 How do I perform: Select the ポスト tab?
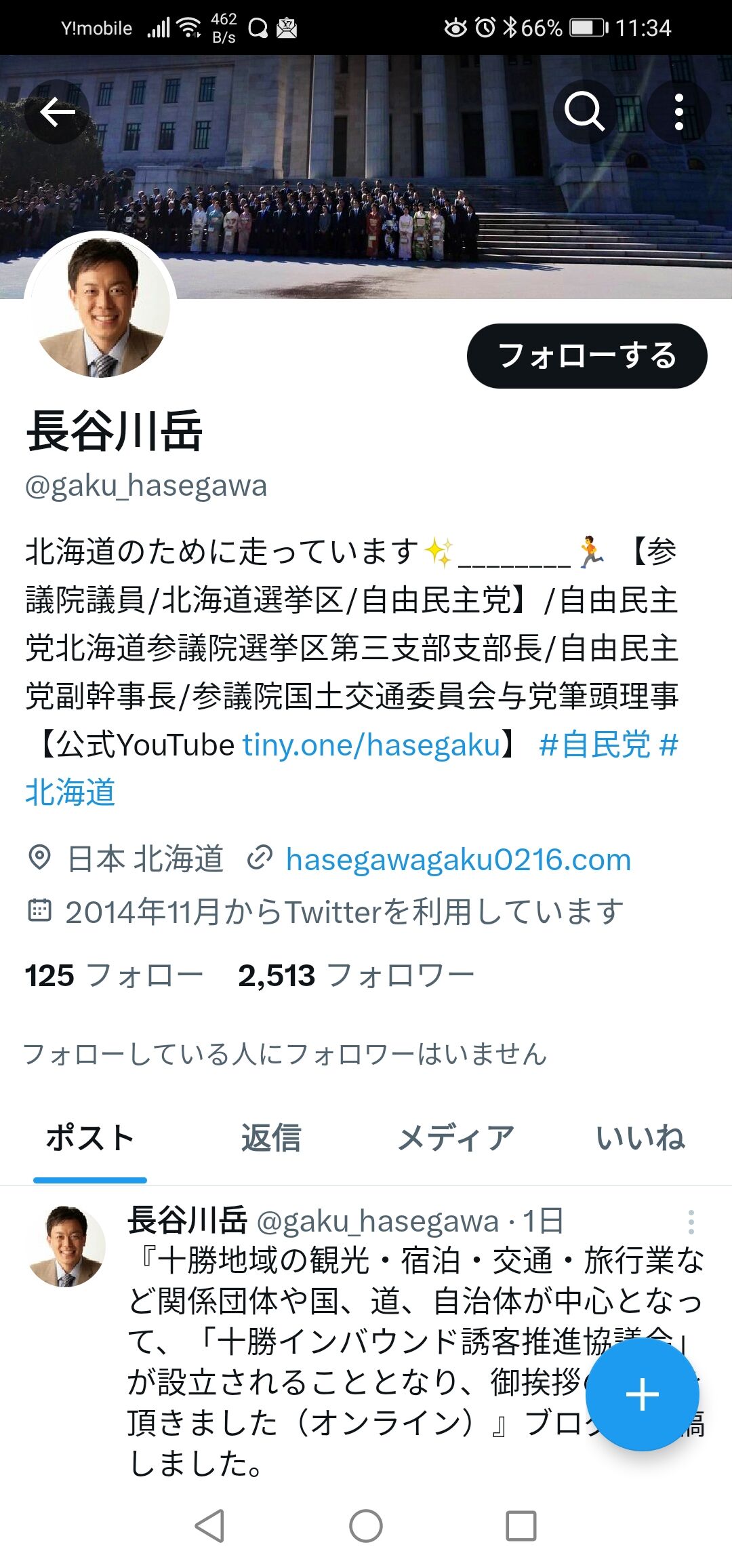(x=90, y=1138)
